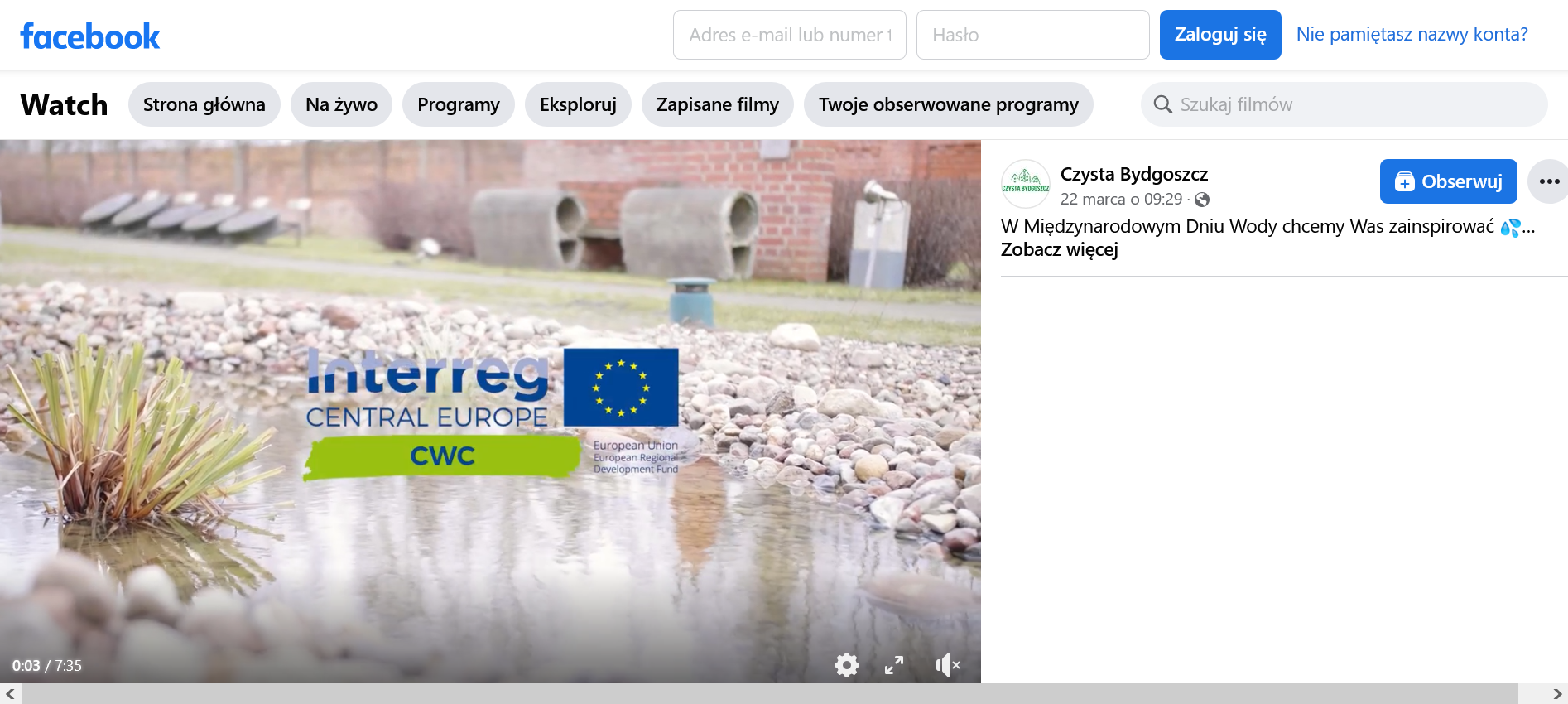Open Nie pamiętasz nazwy konta link

pos(1412,35)
